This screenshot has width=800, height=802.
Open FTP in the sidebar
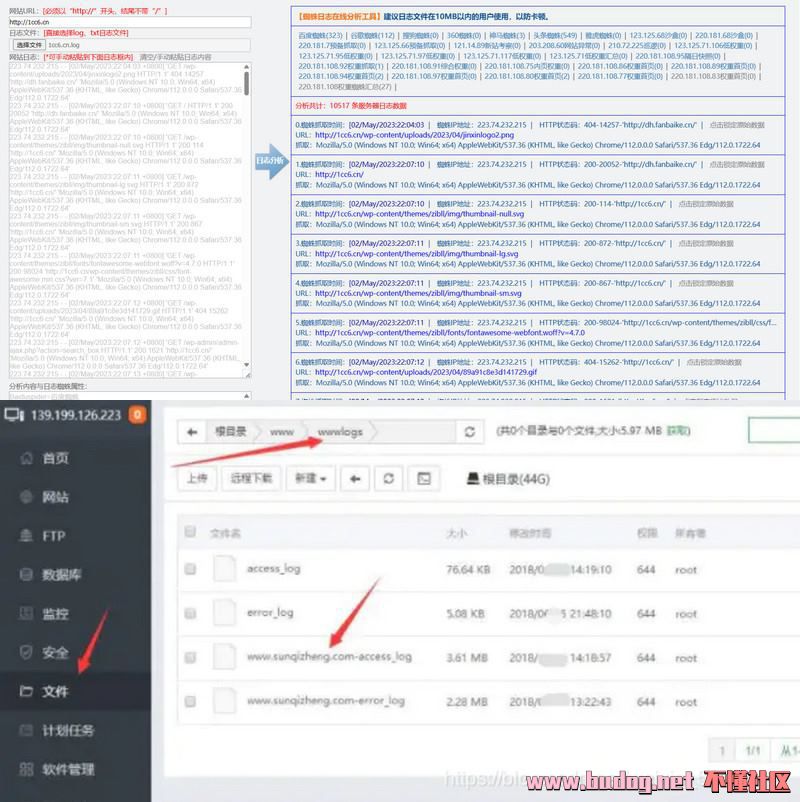click(54, 536)
